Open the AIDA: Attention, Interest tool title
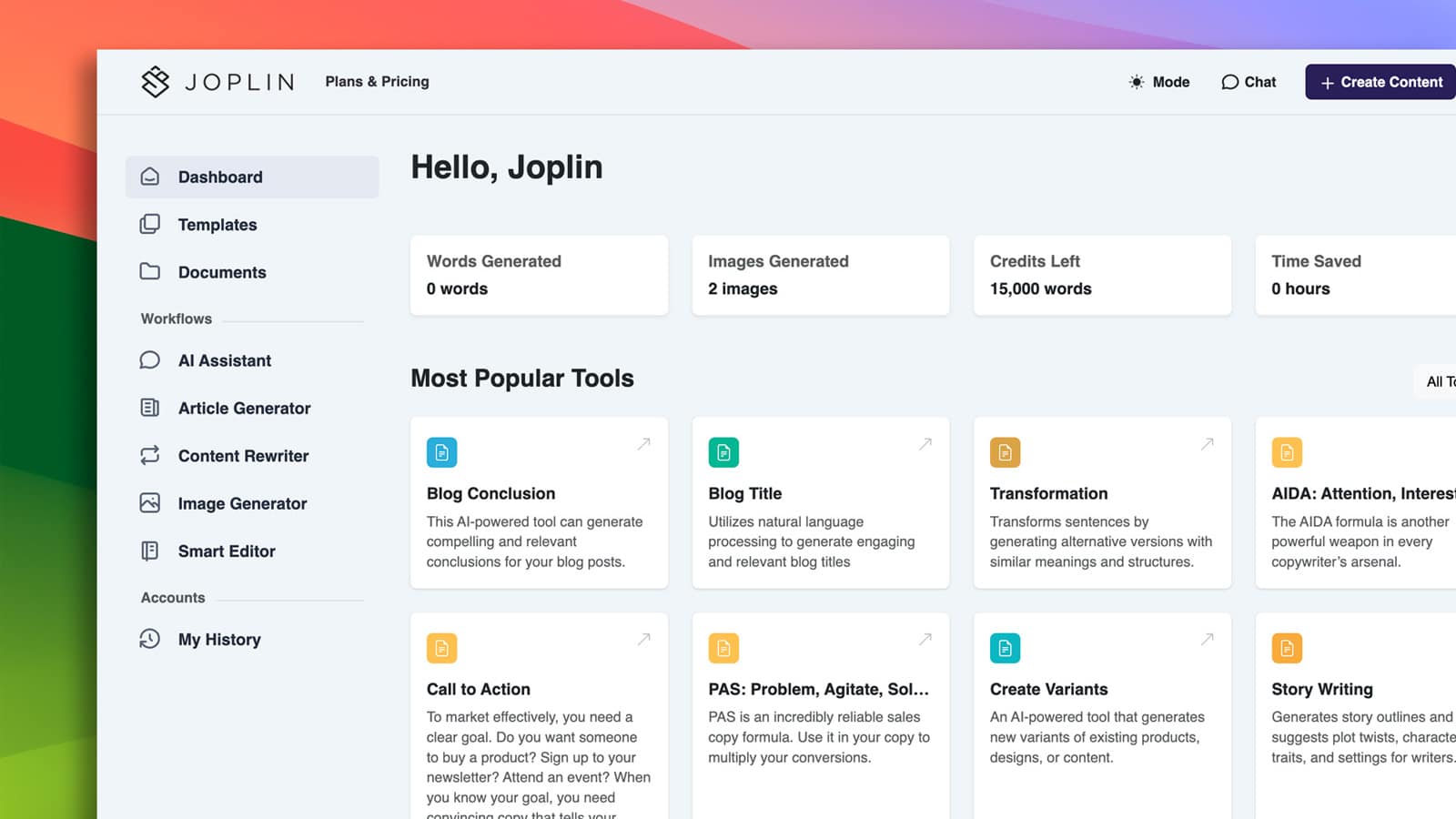The image size is (1456, 819). [x=1363, y=493]
